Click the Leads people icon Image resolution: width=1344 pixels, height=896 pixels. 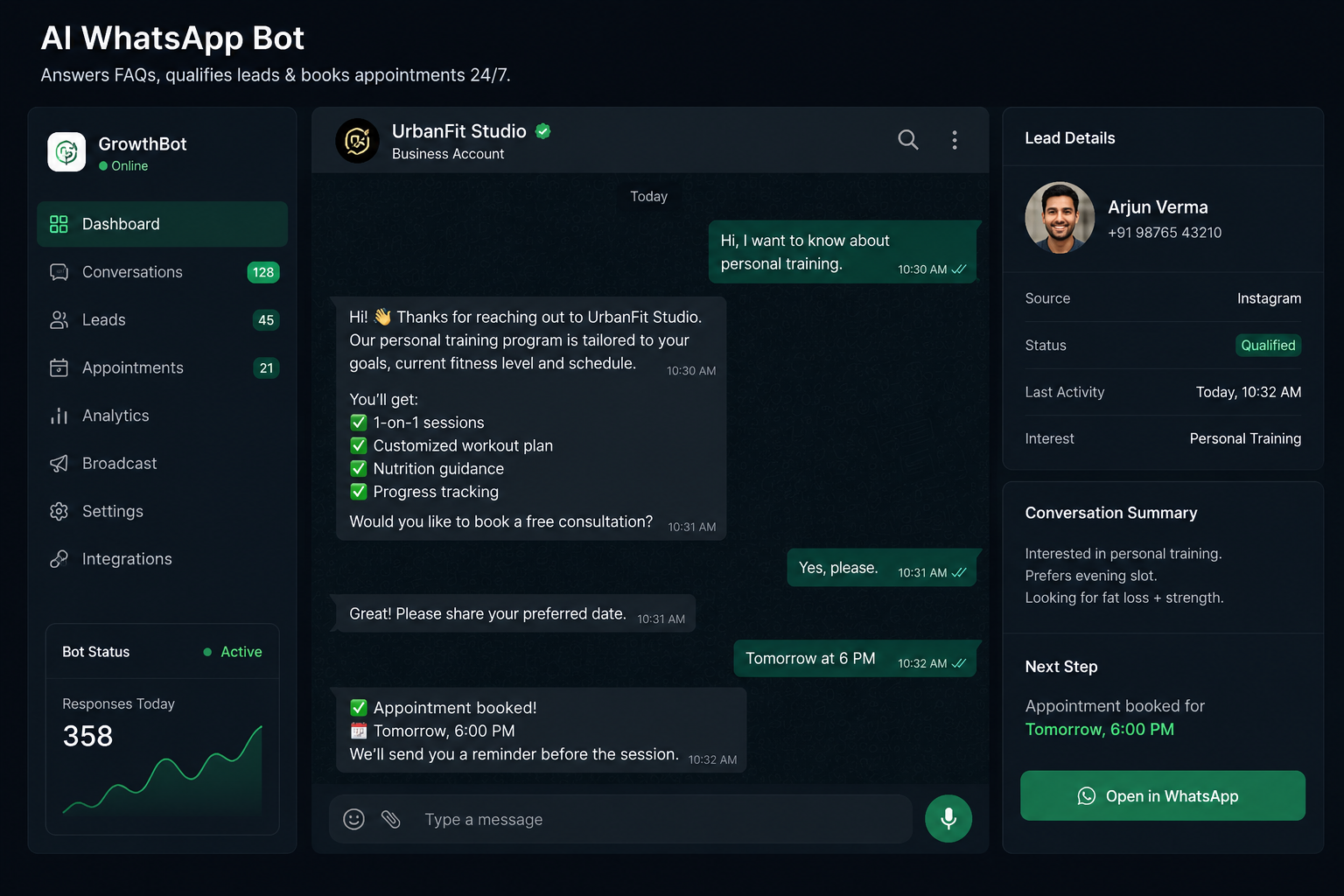pyautogui.click(x=59, y=320)
